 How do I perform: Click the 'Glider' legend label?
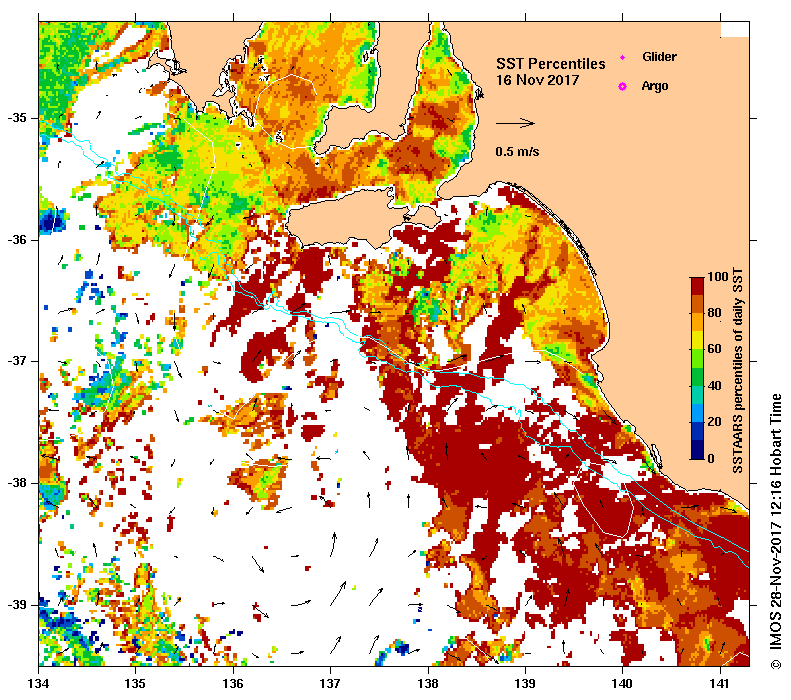click(x=659, y=56)
